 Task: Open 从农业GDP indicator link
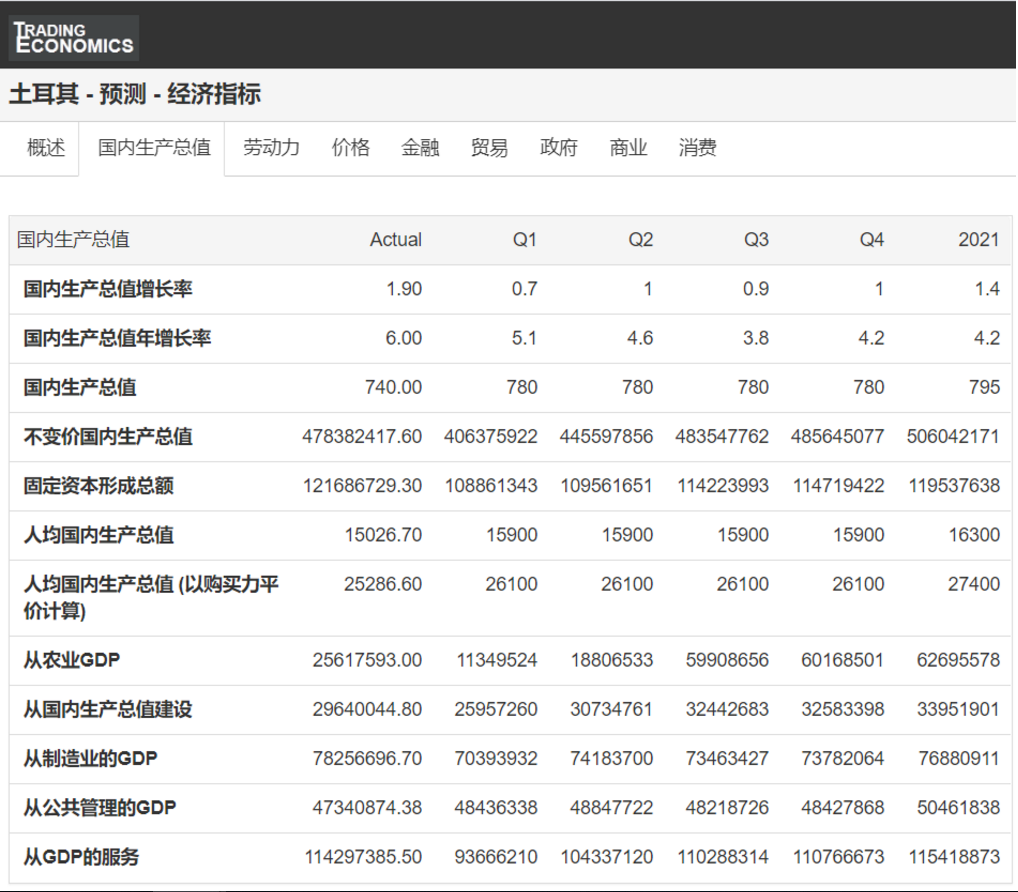pos(71,660)
